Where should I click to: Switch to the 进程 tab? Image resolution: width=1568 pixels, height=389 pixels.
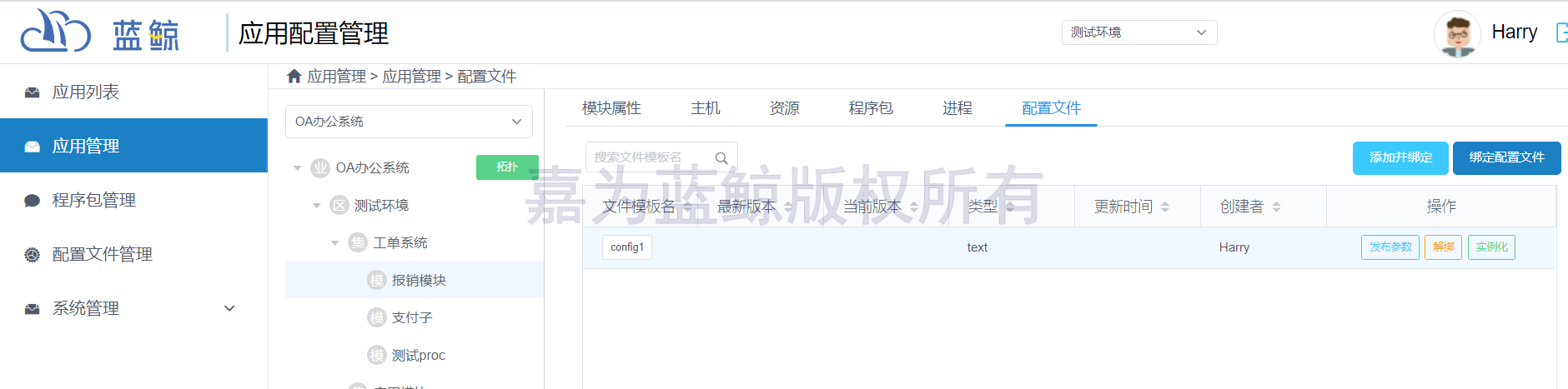point(957,108)
